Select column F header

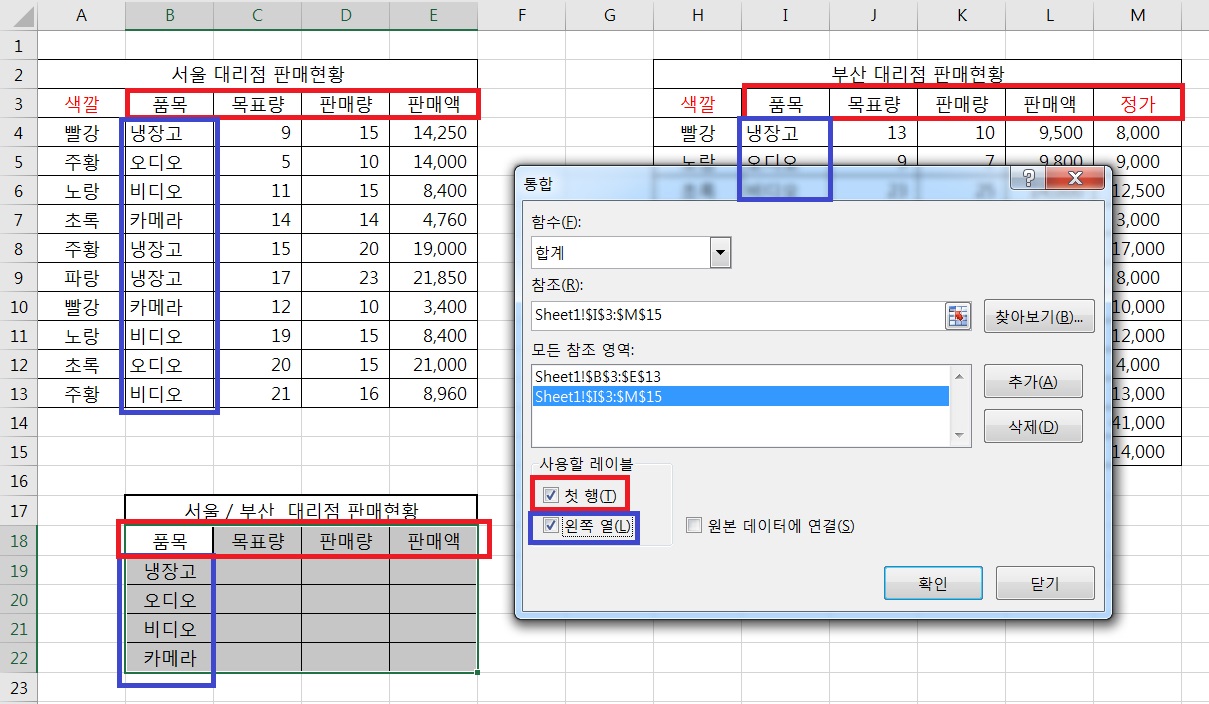point(522,15)
